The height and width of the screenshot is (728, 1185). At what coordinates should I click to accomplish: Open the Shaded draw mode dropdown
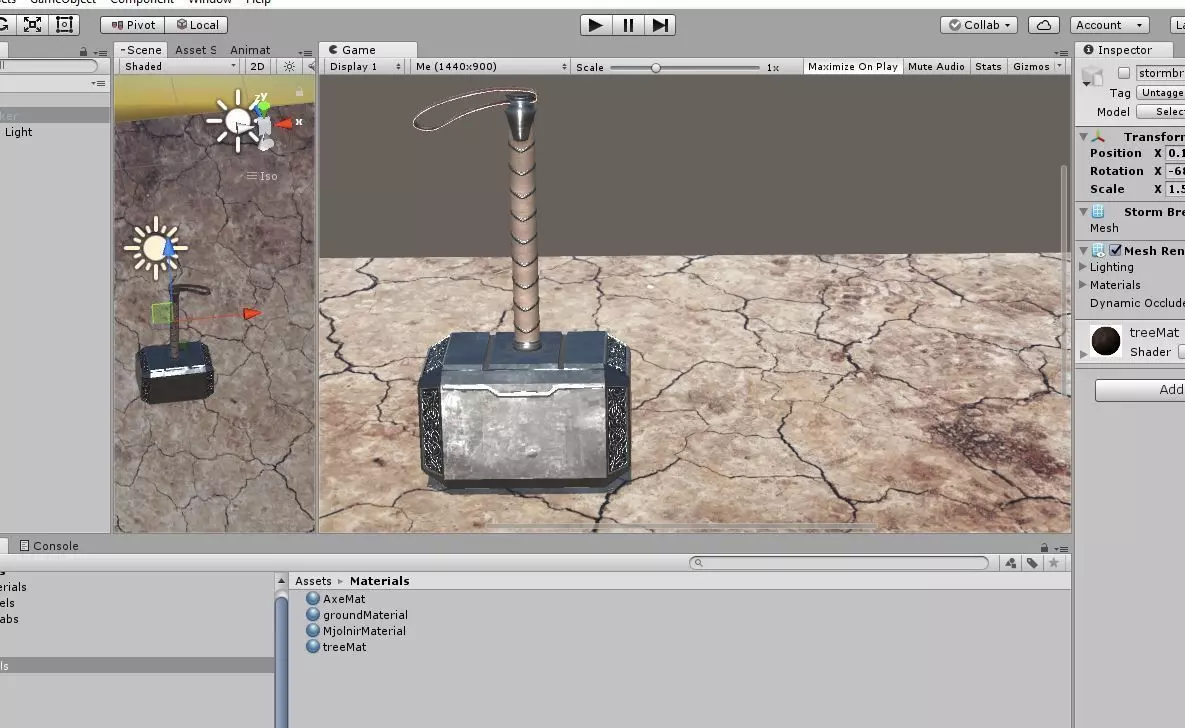point(180,67)
